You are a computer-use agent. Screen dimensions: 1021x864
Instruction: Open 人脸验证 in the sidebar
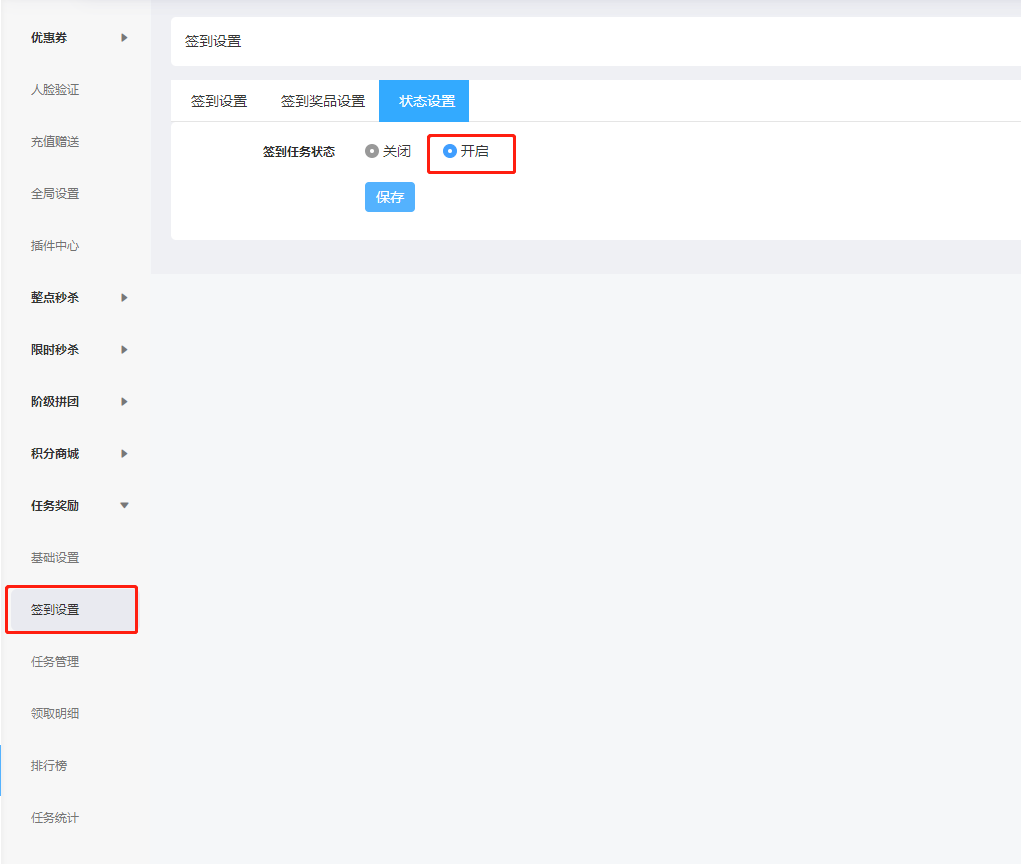point(55,90)
